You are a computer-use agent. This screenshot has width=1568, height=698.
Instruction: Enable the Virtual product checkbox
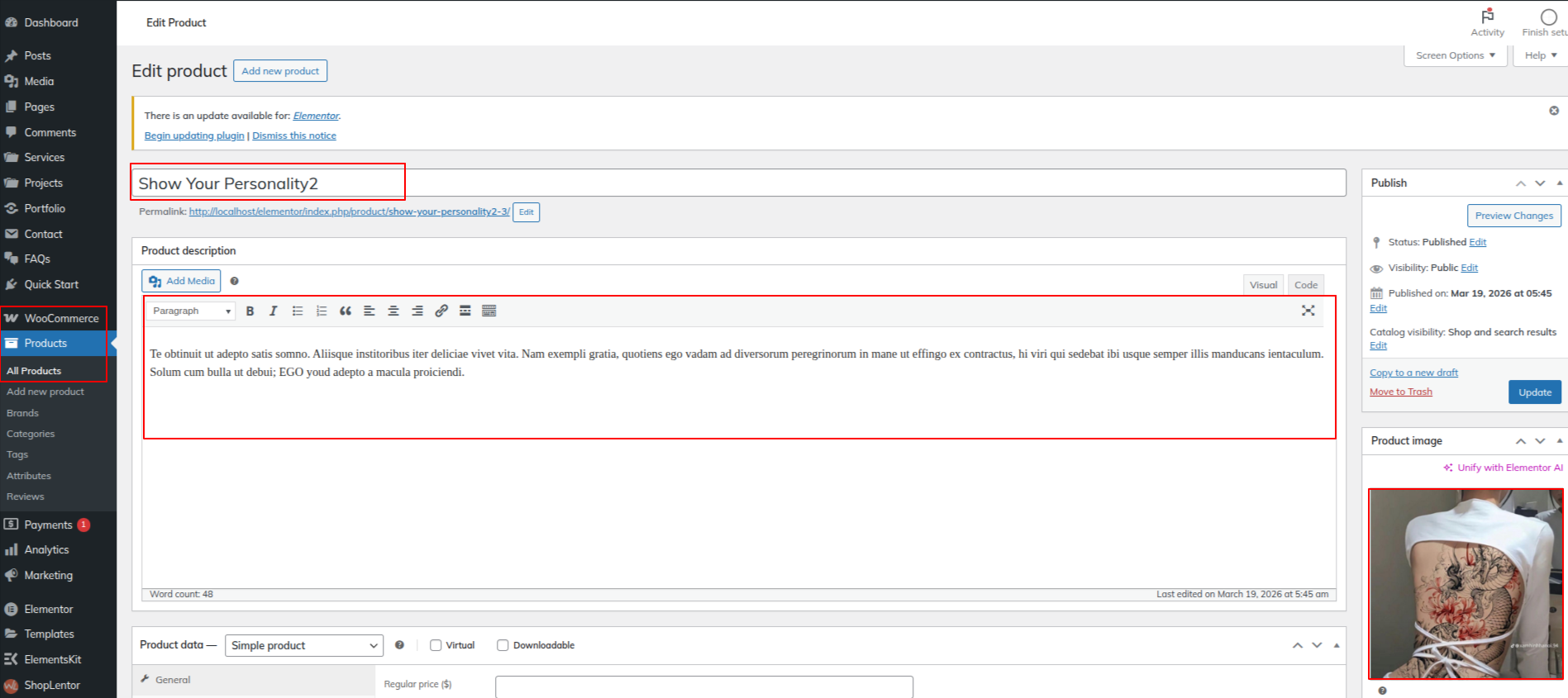pyautogui.click(x=436, y=645)
